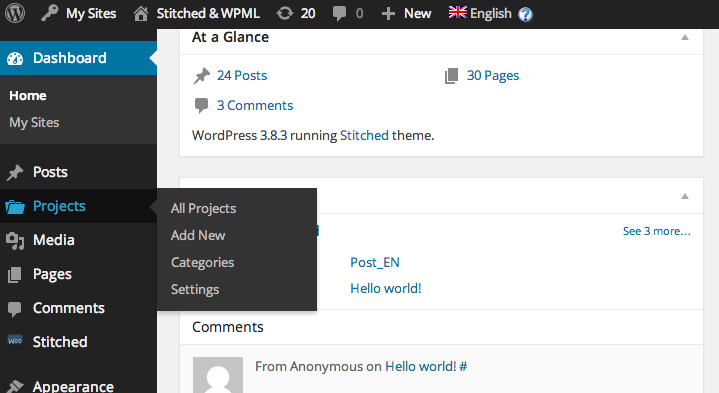Open Categories in Projects submenu
This screenshot has height=393, width=719.
point(203,262)
